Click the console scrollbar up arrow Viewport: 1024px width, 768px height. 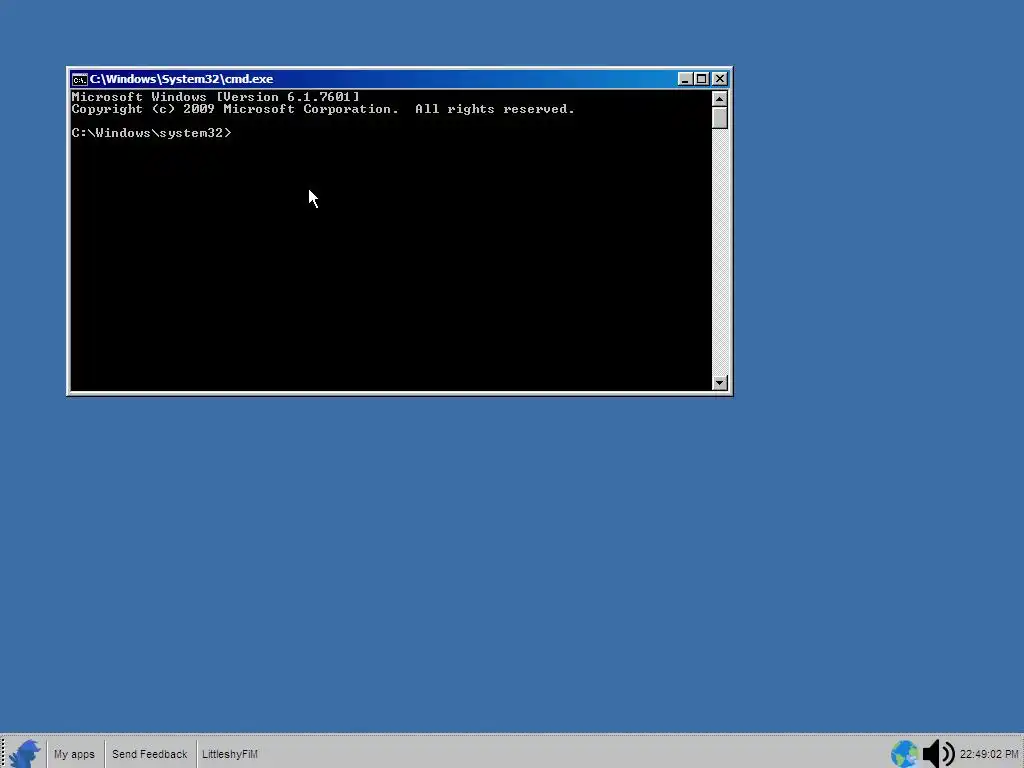pyautogui.click(x=720, y=99)
